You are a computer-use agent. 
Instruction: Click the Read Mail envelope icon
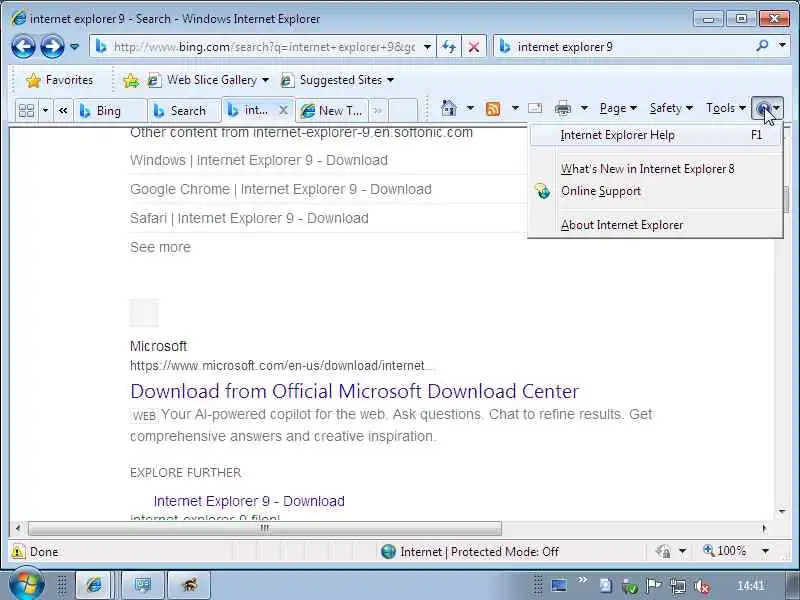(535, 108)
